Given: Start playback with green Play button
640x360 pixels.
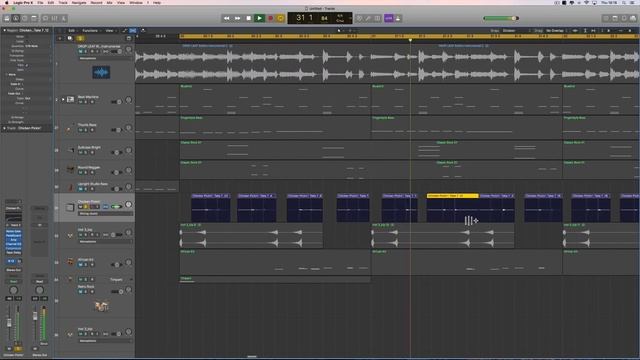Looking at the screenshot, I should click(259, 18).
